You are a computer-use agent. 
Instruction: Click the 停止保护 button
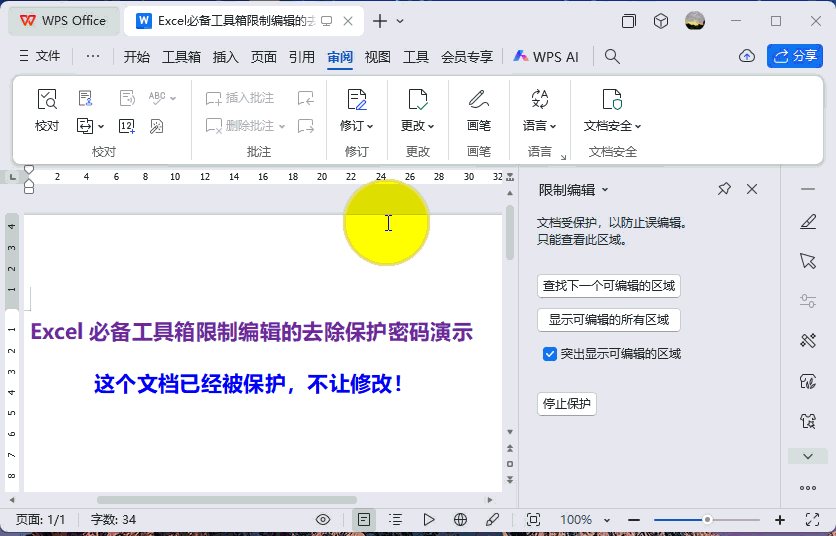[x=567, y=404]
